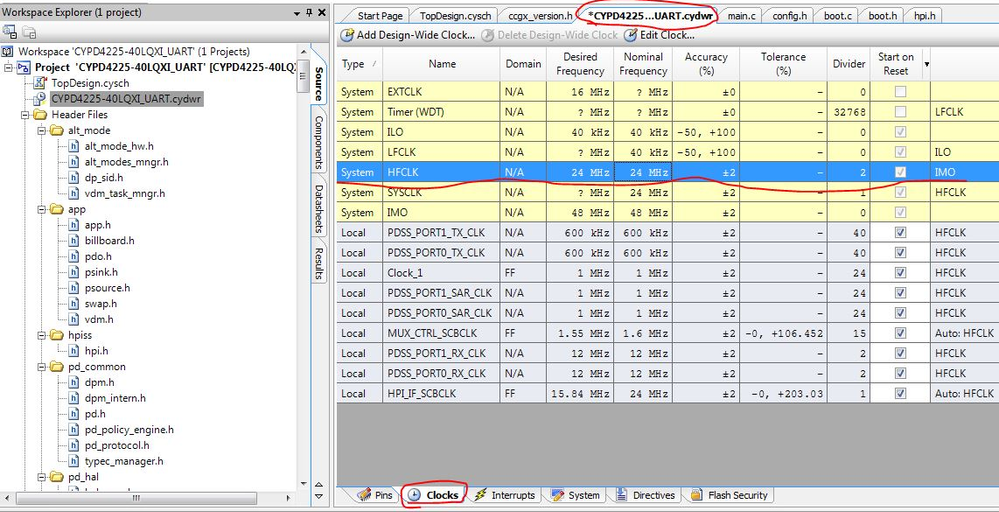Open the Interrupts tab at the bottom

(505, 495)
